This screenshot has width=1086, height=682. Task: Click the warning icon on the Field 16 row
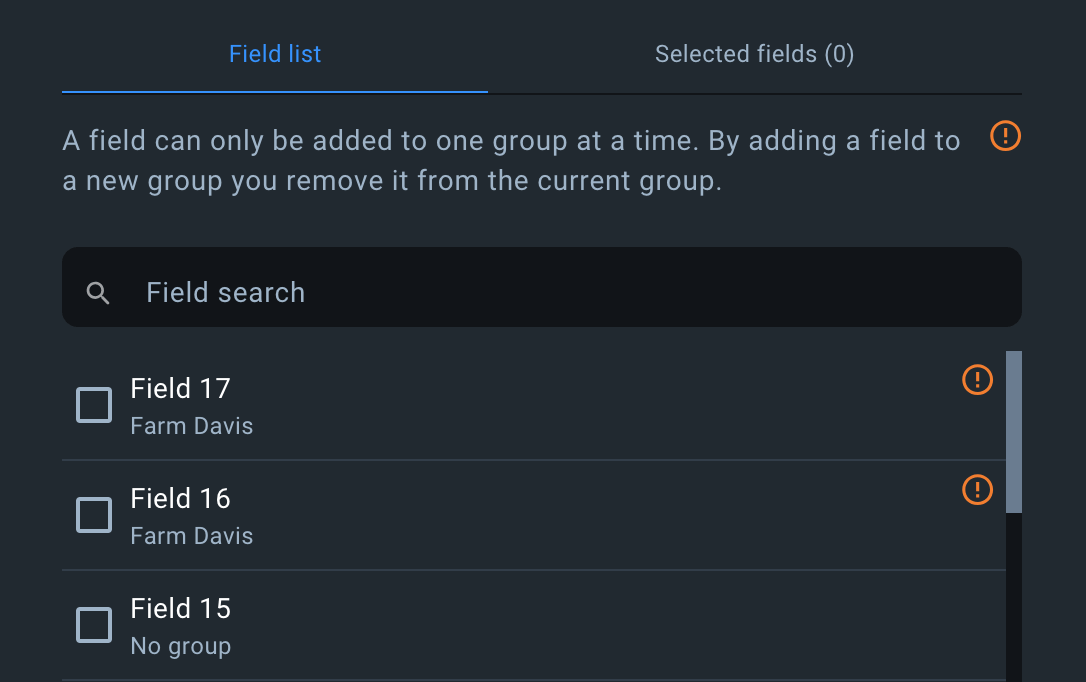click(x=977, y=490)
